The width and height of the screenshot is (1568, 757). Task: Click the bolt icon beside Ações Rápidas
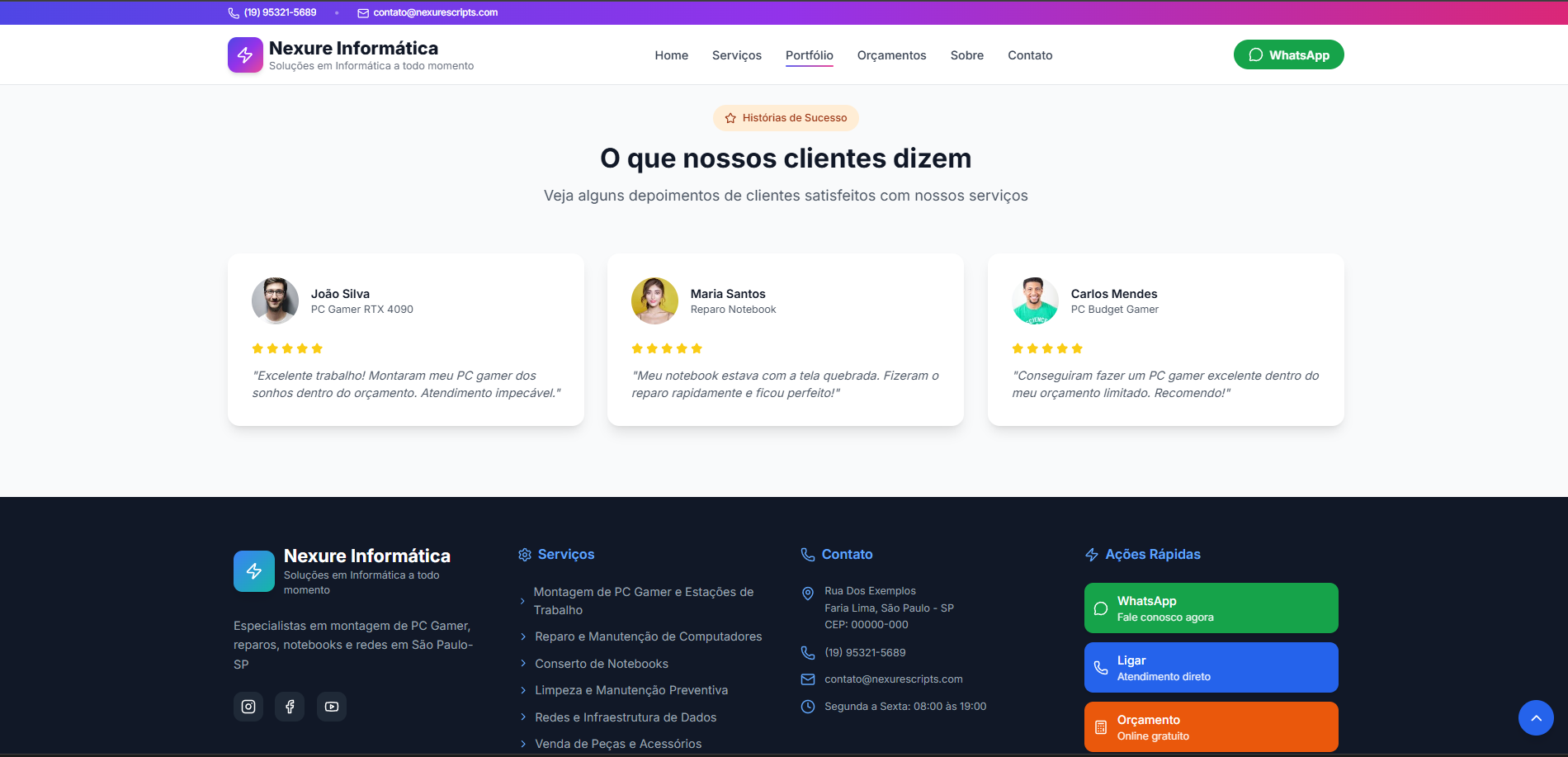click(1092, 555)
